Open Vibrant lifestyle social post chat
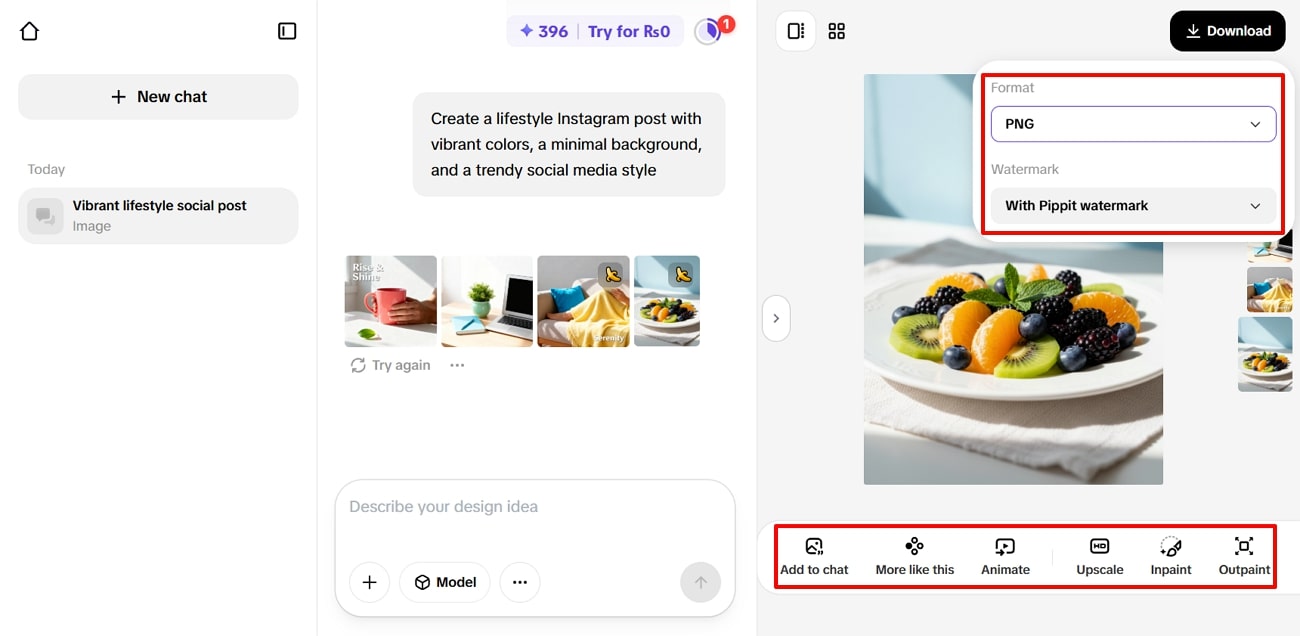 click(x=158, y=215)
